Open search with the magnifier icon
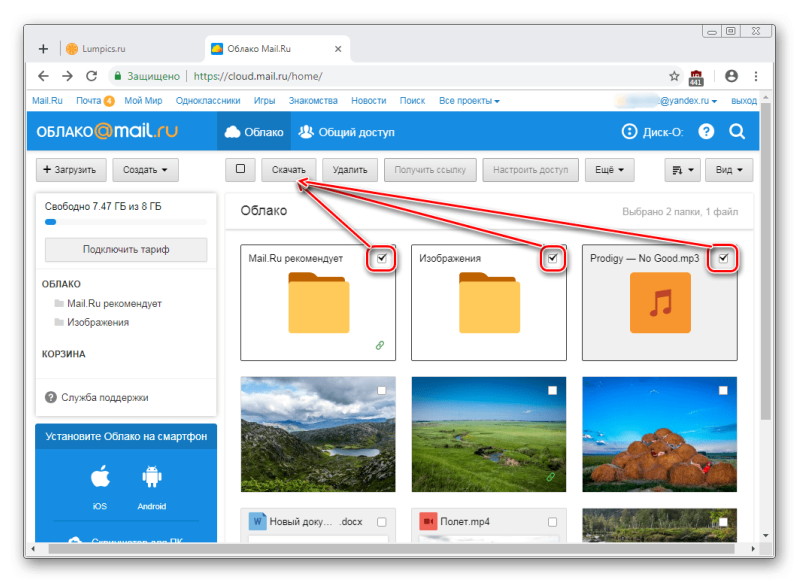This screenshot has height=583, width=800. [x=737, y=132]
